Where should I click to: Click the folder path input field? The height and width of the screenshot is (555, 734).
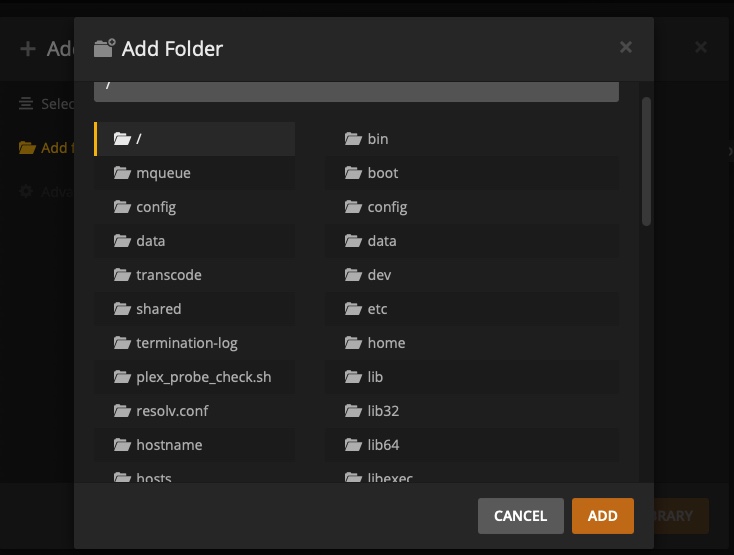click(x=356, y=90)
